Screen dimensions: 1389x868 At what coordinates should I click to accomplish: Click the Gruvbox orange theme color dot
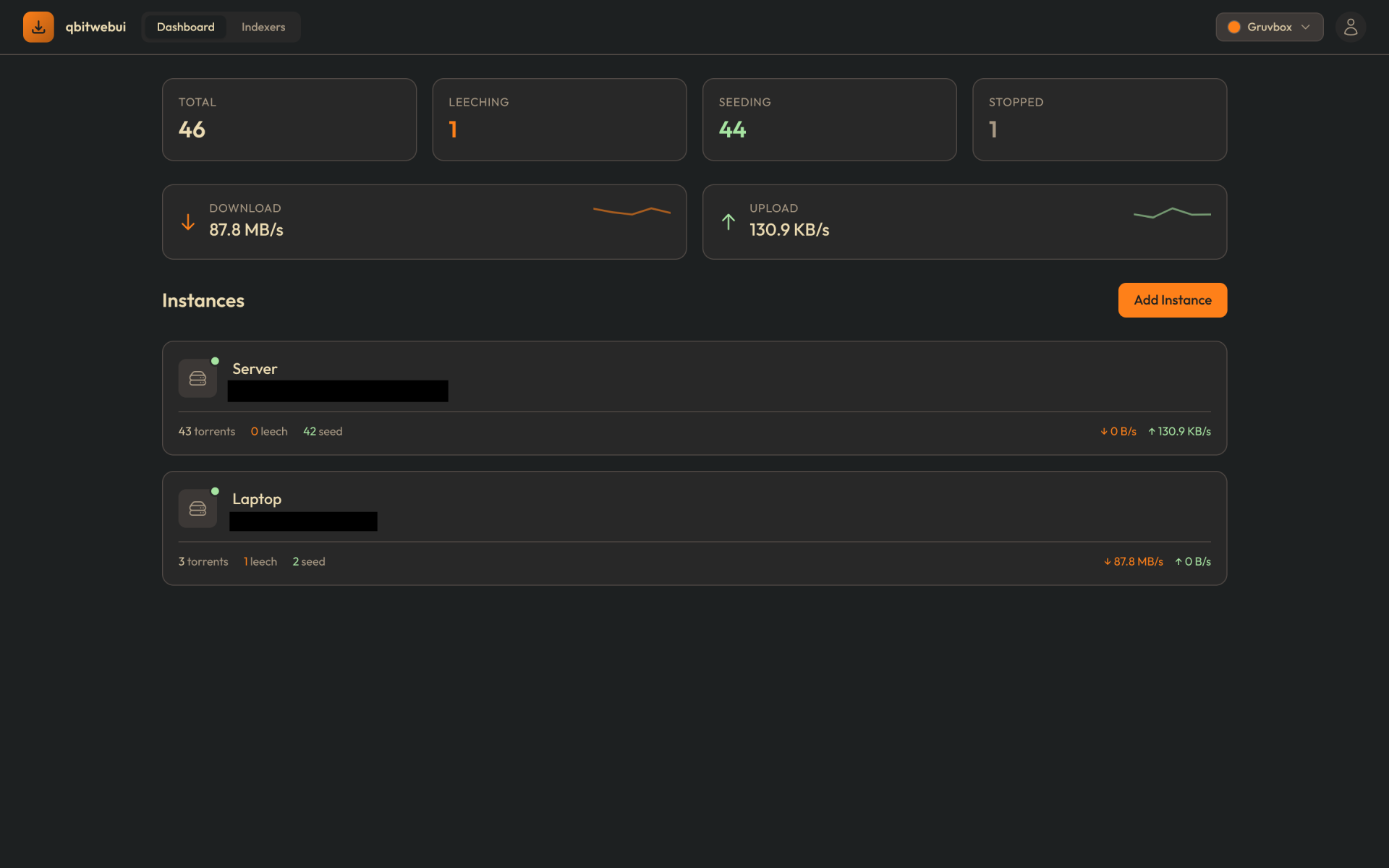(x=1234, y=27)
